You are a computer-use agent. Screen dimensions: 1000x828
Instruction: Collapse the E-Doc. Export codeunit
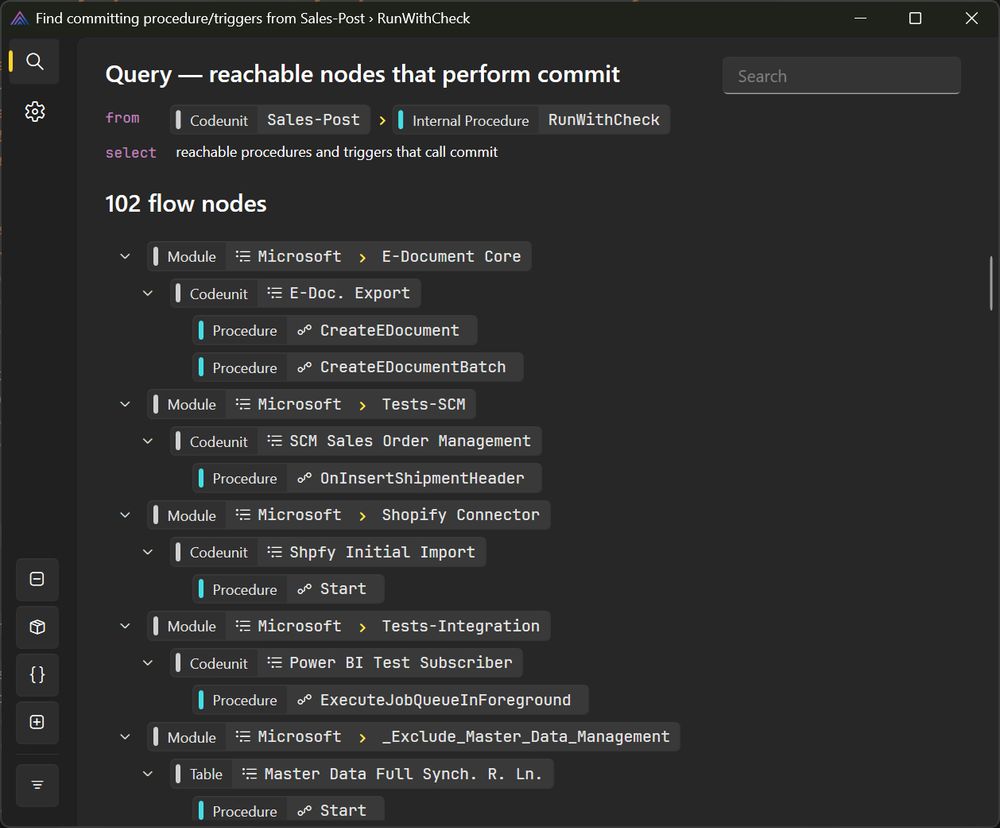pyautogui.click(x=148, y=293)
